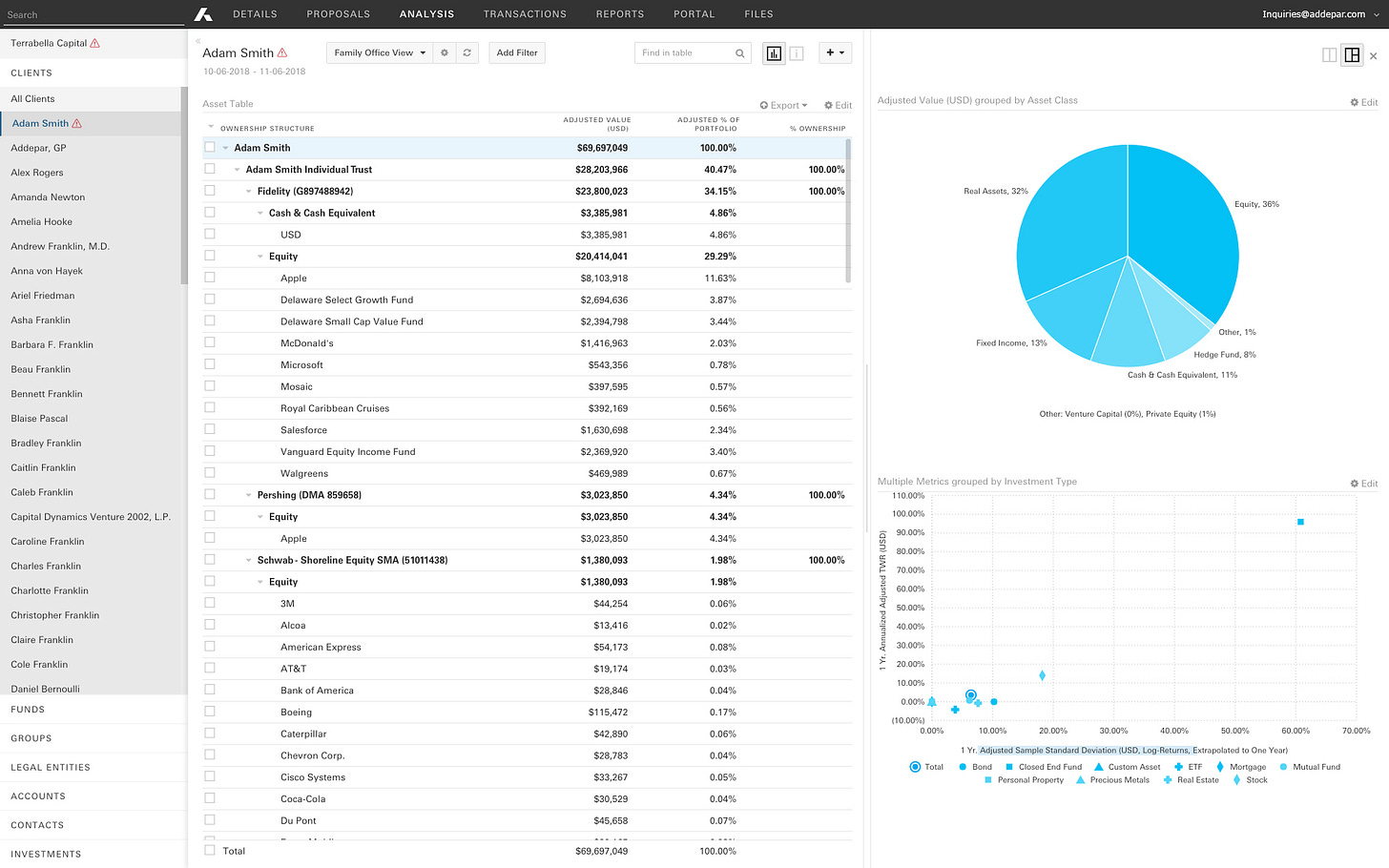Select the Boeing row checkbox
Viewport: 1389px width, 868px height.
click(210, 712)
